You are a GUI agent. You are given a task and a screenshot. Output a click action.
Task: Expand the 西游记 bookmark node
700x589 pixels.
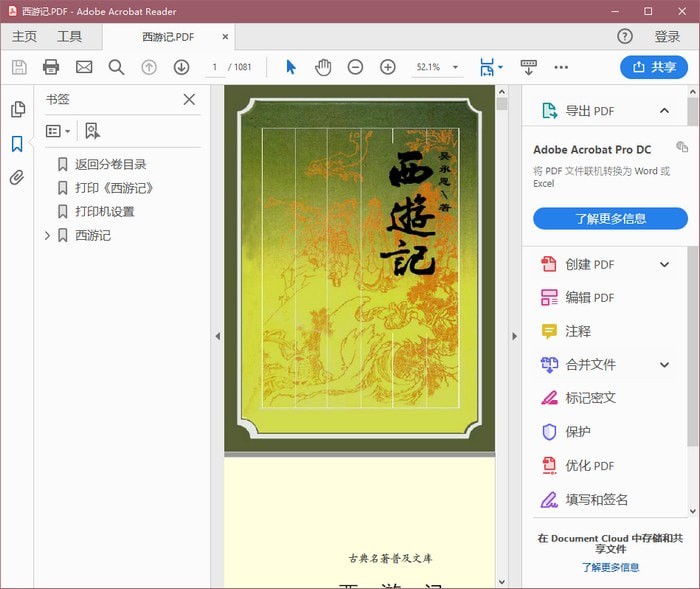click(x=47, y=235)
